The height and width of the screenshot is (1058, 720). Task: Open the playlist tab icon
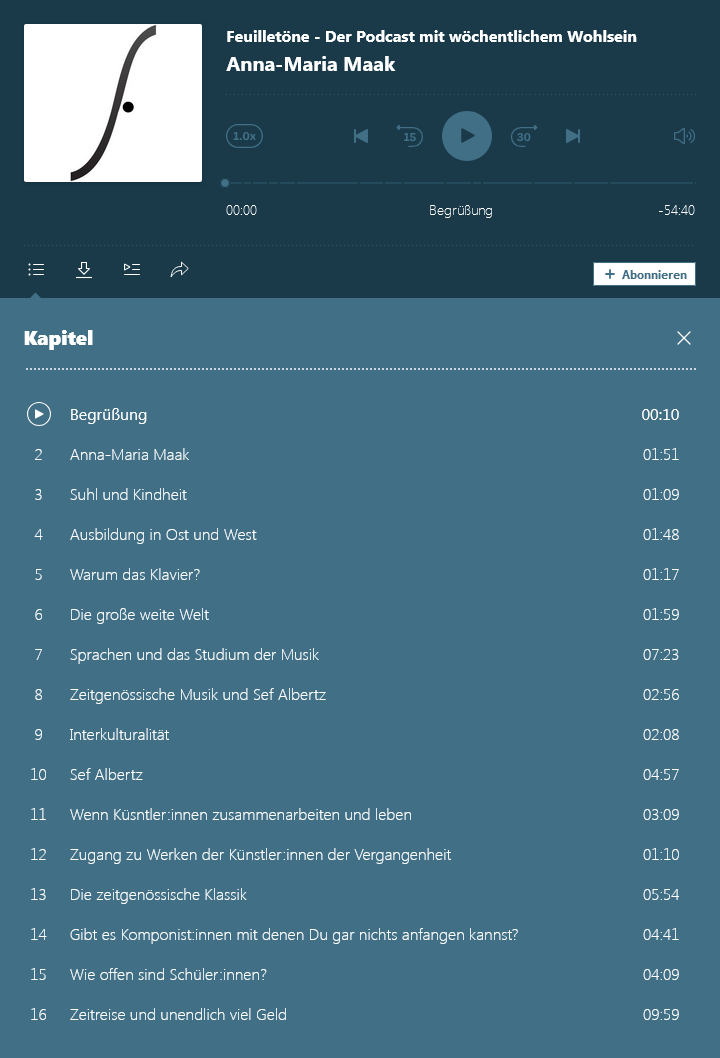(132, 270)
